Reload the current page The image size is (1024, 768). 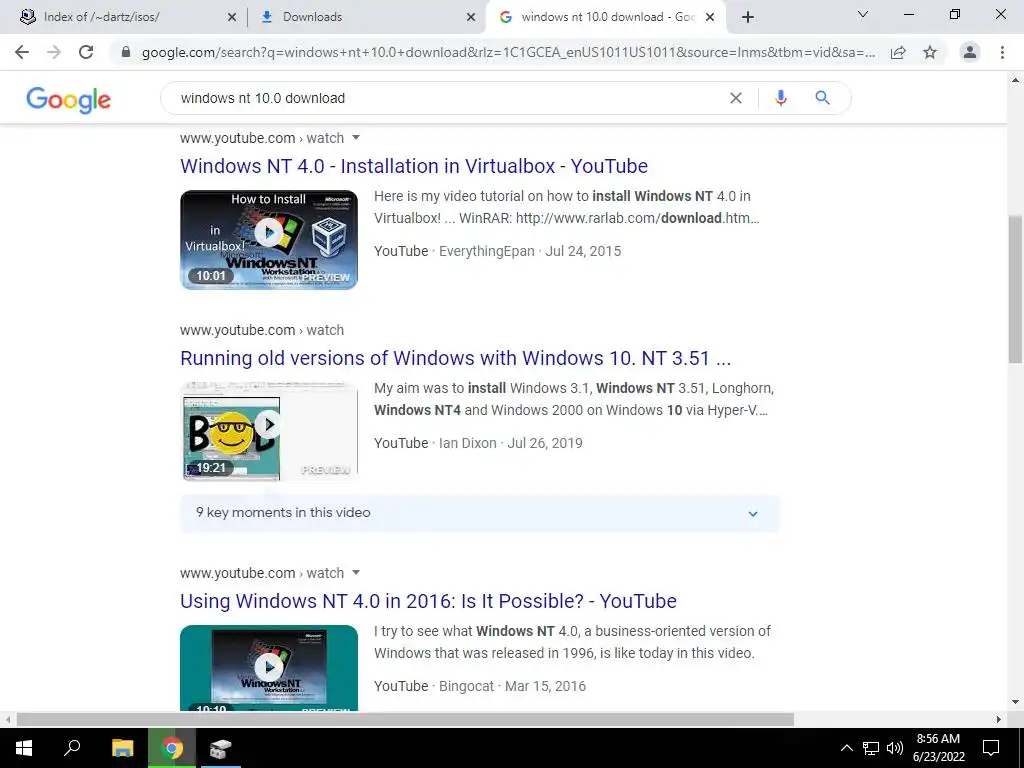(86, 52)
